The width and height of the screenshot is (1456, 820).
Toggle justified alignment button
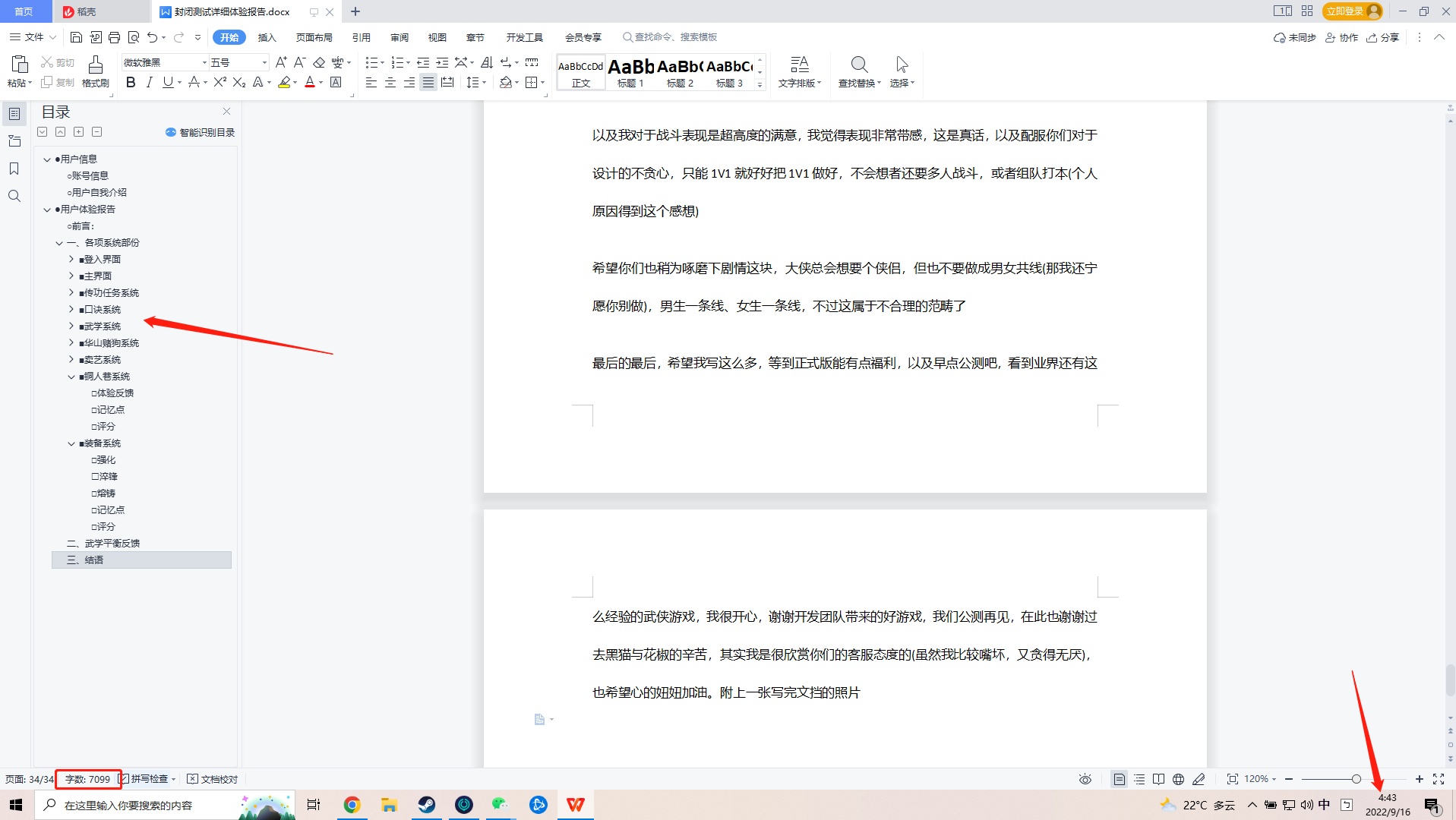[x=428, y=82]
